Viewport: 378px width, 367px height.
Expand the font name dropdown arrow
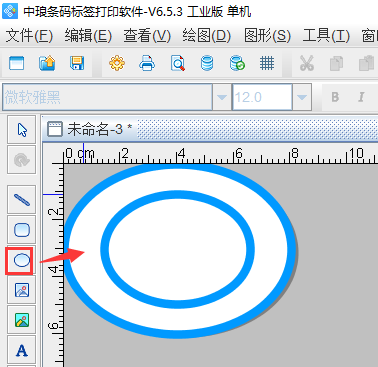click(222, 97)
